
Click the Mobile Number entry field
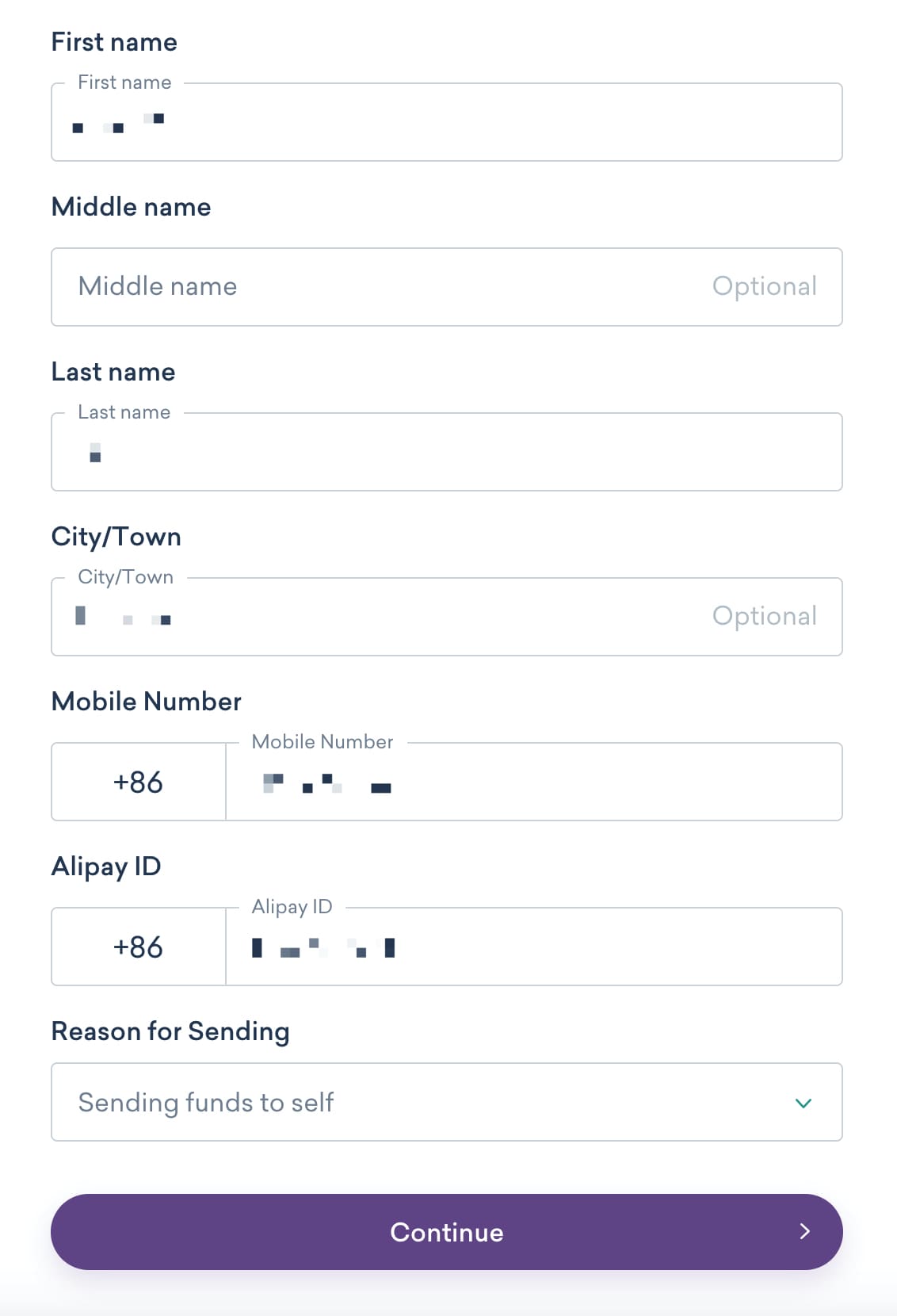point(533,782)
